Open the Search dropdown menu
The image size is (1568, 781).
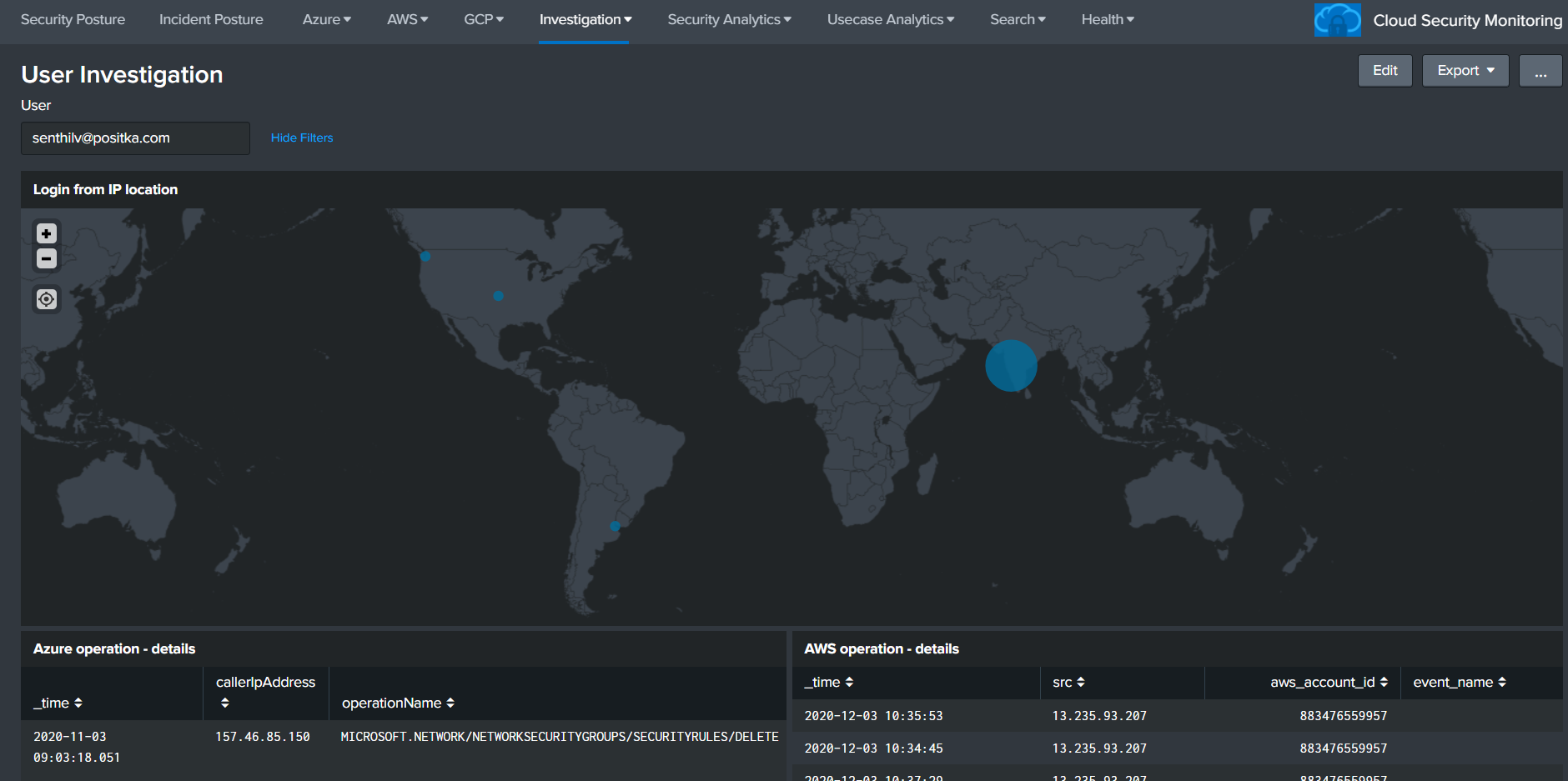[1018, 19]
